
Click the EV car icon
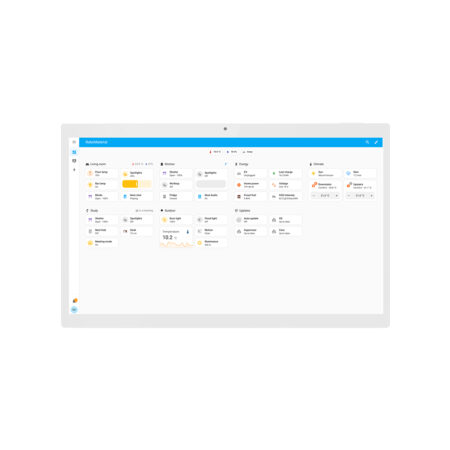click(239, 173)
